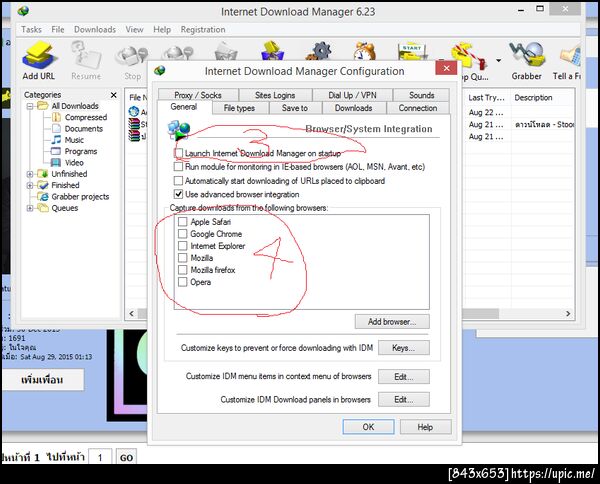Switch to the Connection tab
The width and height of the screenshot is (600, 484).
tap(418, 108)
